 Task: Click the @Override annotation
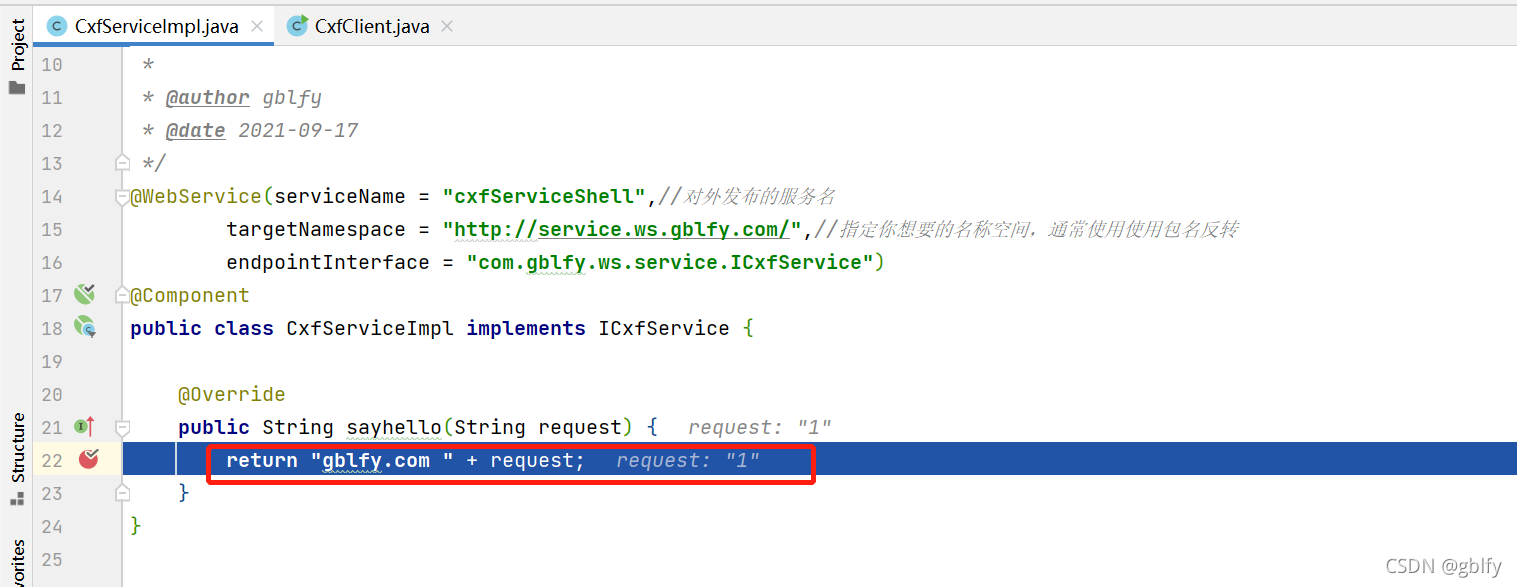(x=232, y=394)
